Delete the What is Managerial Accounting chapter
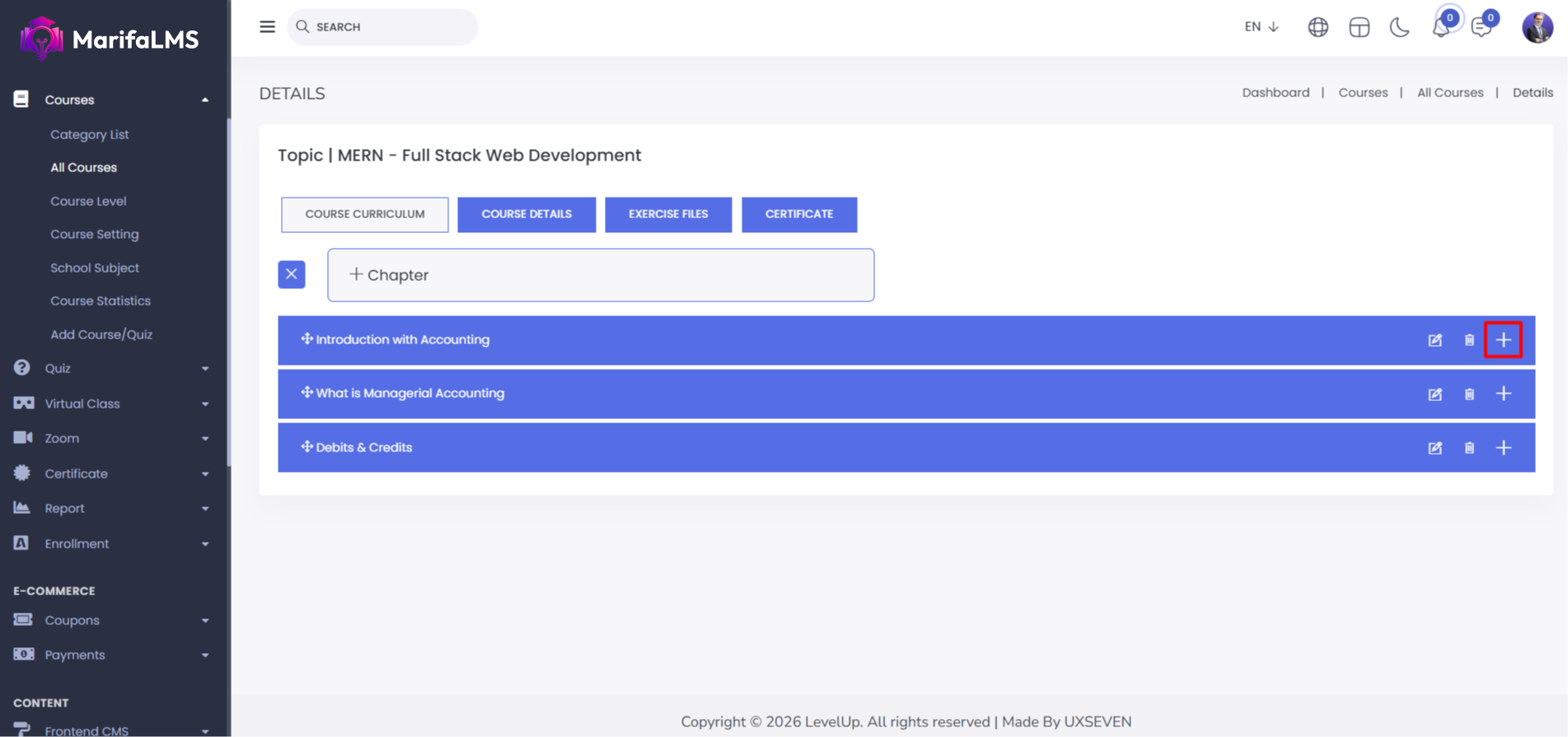This screenshot has width=1568, height=737. tap(1469, 394)
